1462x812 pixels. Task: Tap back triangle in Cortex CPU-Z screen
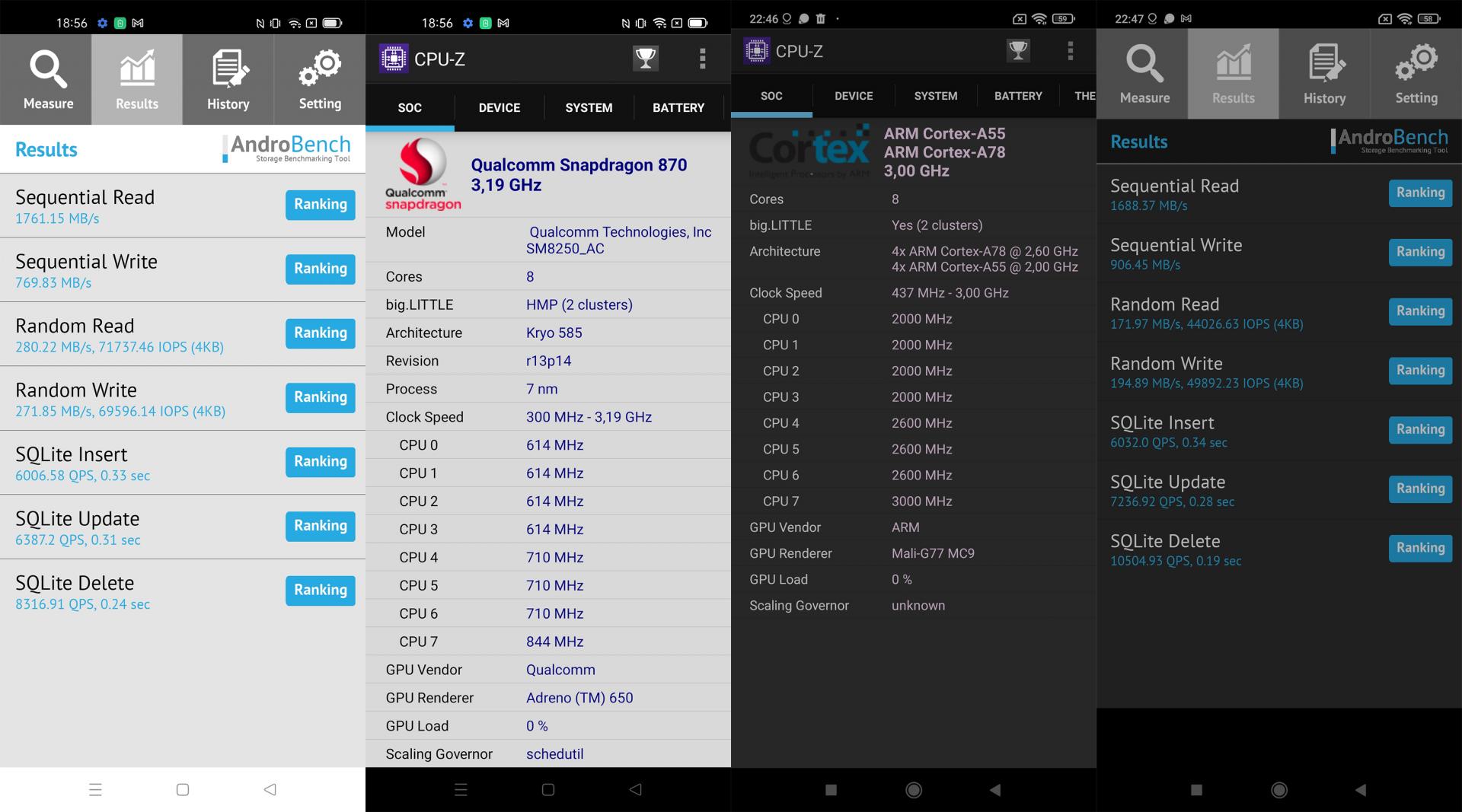click(995, 790)
